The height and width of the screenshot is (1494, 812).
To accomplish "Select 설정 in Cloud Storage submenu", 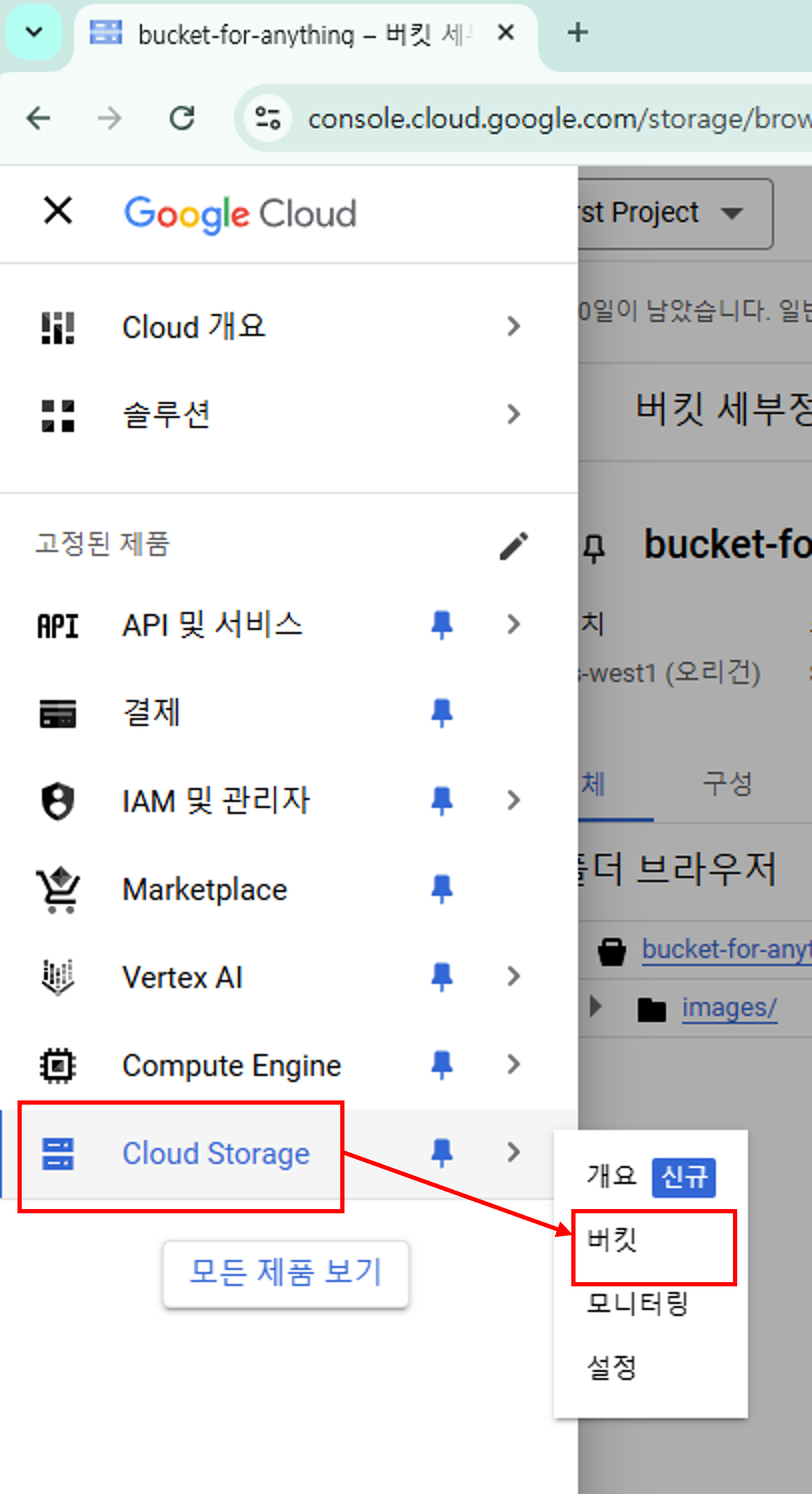I will point(611,1367).
